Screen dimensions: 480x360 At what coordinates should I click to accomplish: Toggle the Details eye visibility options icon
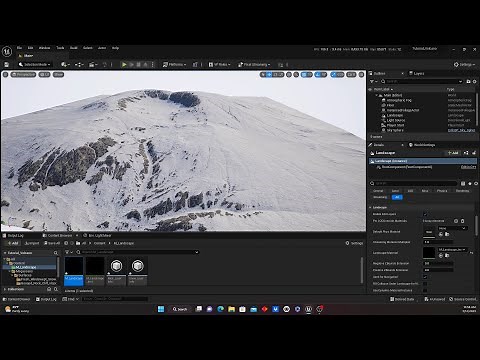(476, 184)
